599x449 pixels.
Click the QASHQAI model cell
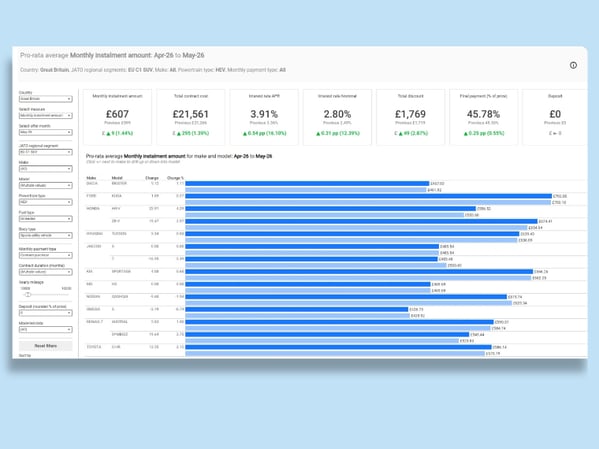[120, 297]
